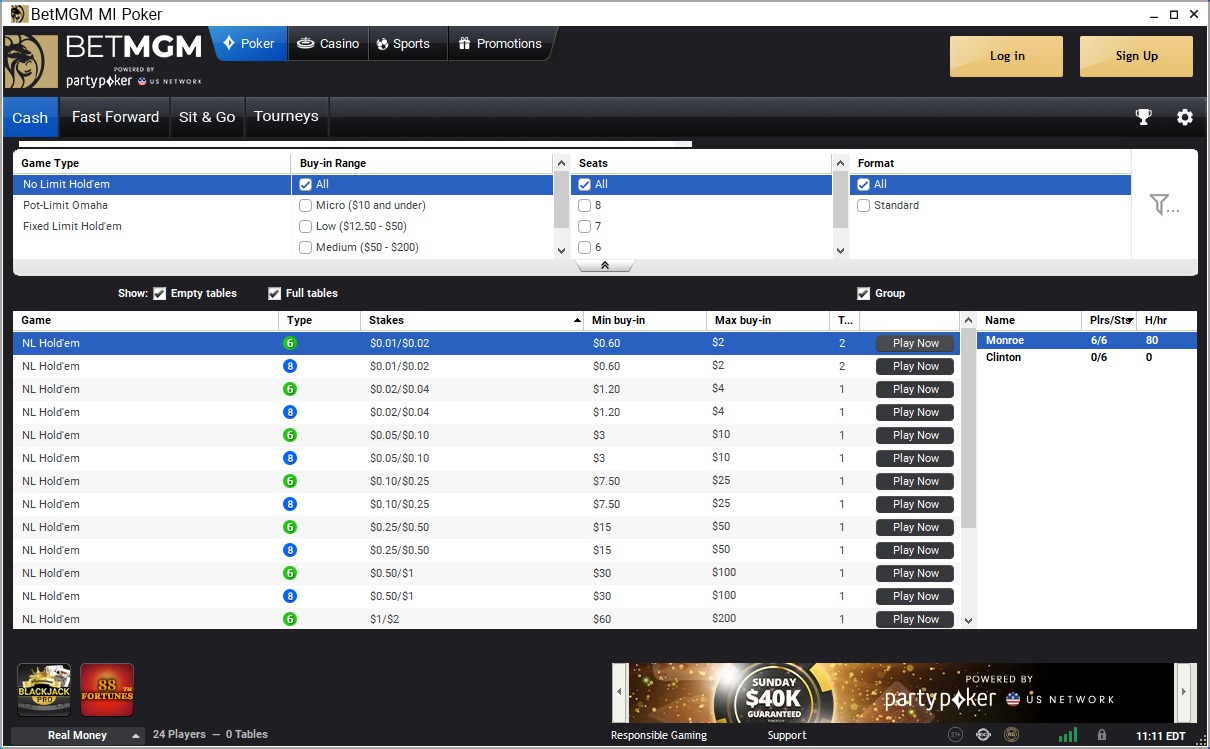Show previous banner with left arrow
Screen dimensions: 1210x749
point(619,691)
